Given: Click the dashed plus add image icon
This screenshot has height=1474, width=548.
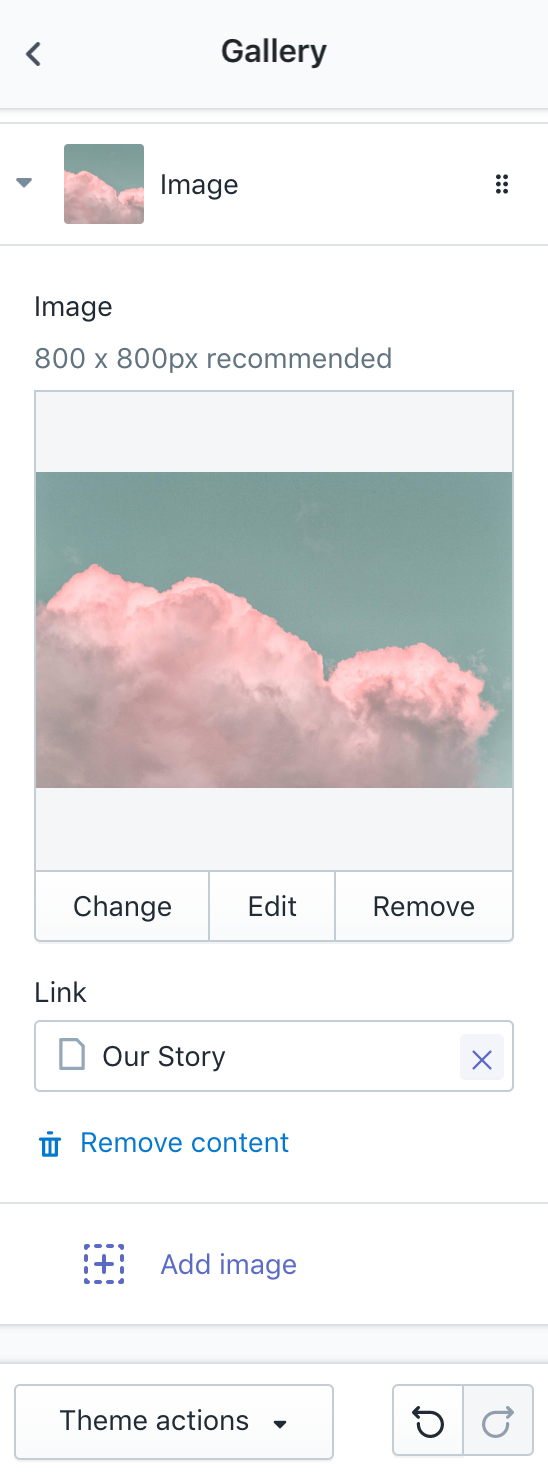Looking at the screenshot, I should coord(104,1264).
